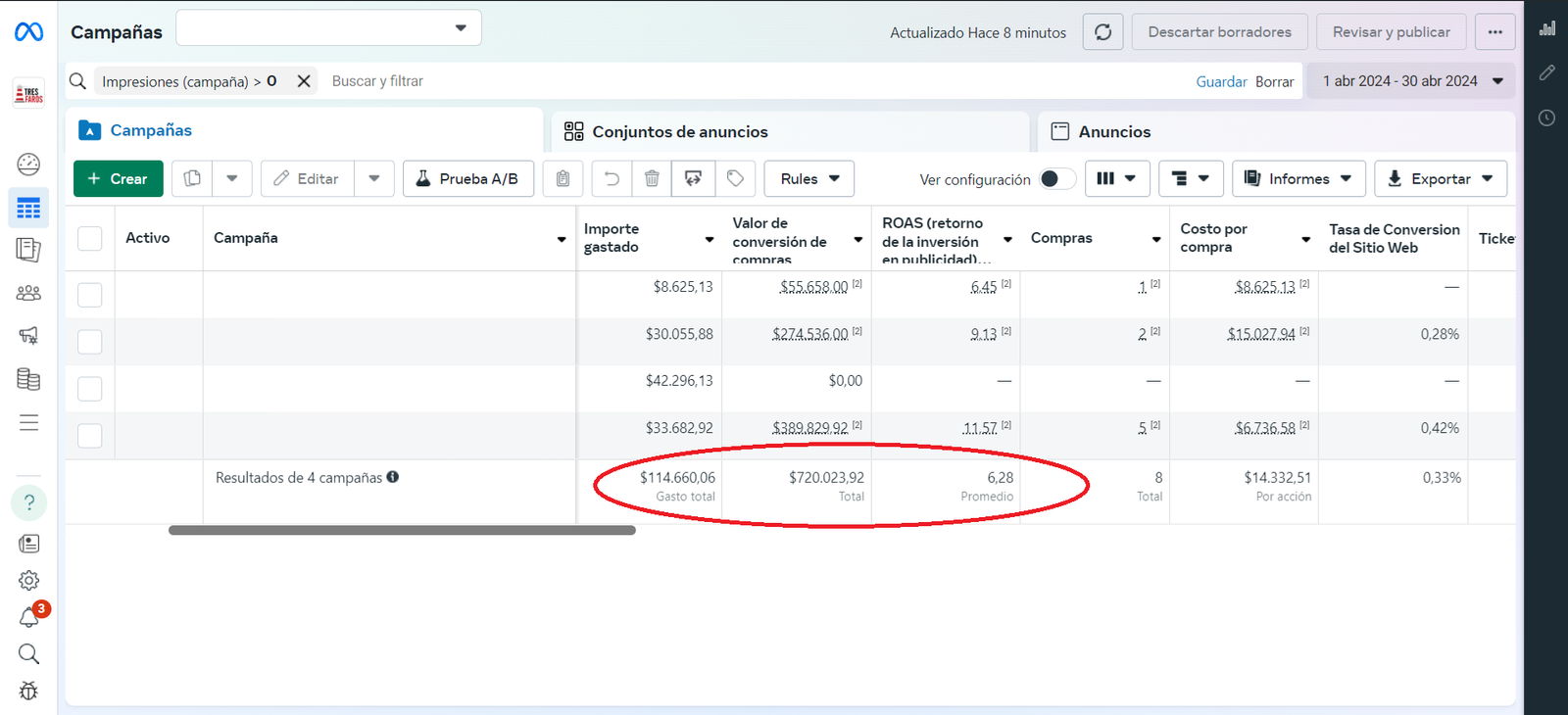The height and width of the screenshot is (715, 1568).
Task: Click the Borrar filter link
Action: click(x=1274, y=81)
